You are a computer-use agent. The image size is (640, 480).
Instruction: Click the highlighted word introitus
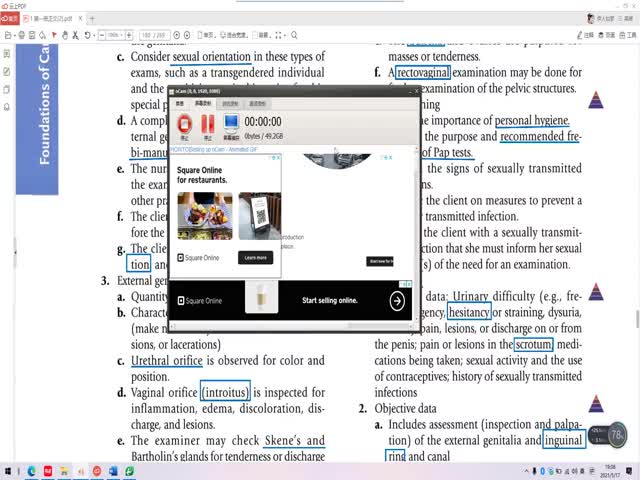tap(225, 392)
